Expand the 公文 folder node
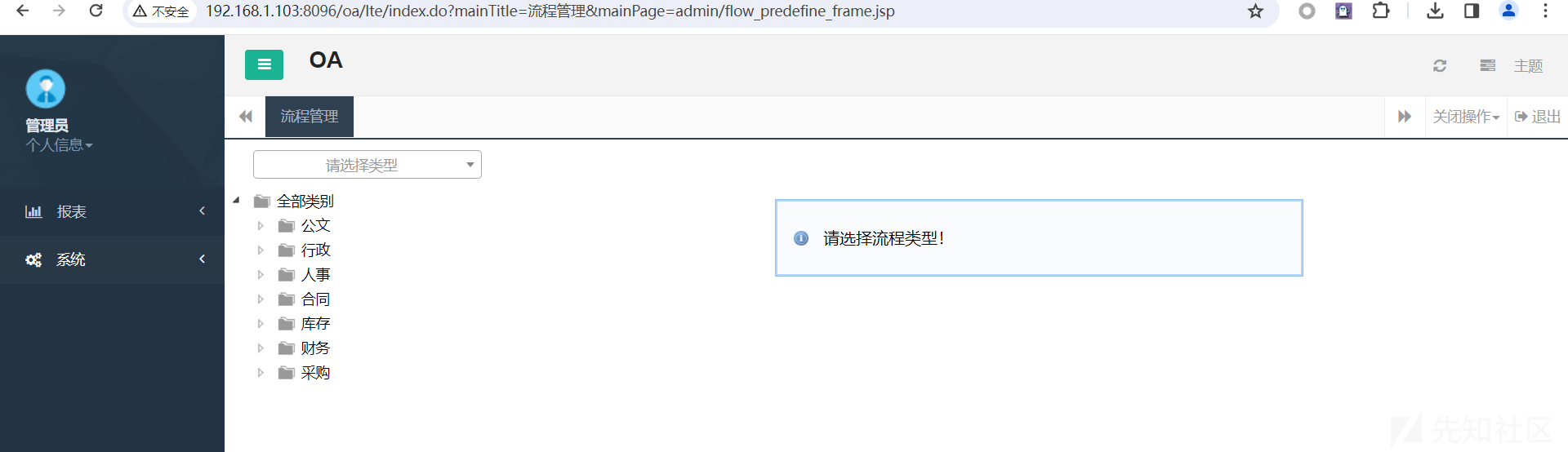This screenshot has width=1568, height=452. click(261, 226)
